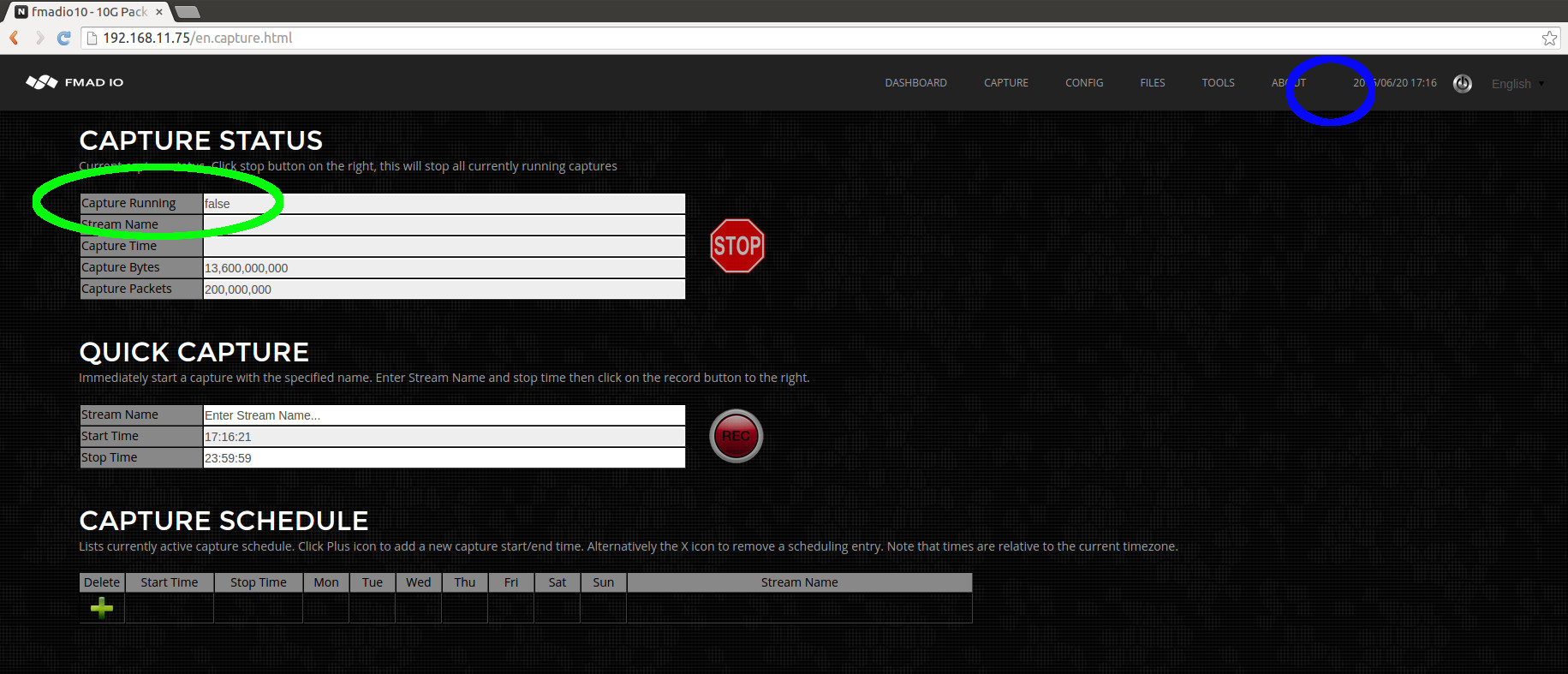Open the TOOLS menu item
This screenshot has width=1568, height=674.
[x=1218, y=83]
